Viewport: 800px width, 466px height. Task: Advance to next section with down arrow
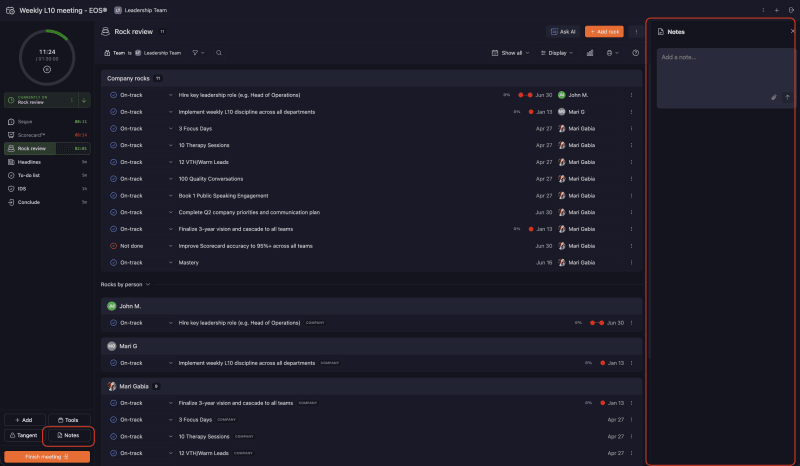[84, 100]
